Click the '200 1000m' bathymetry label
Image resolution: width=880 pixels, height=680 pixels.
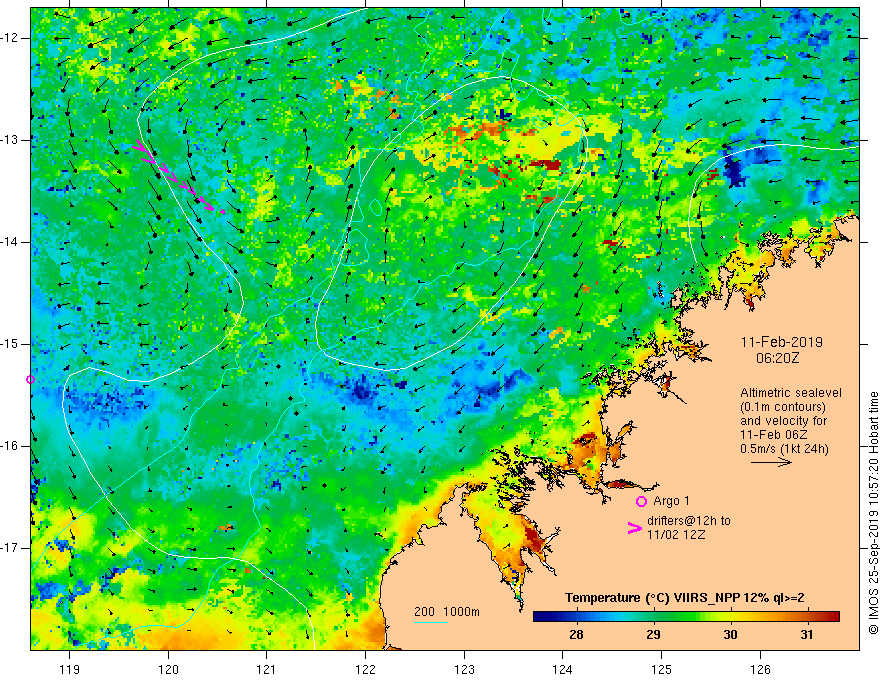pos(447,612)
